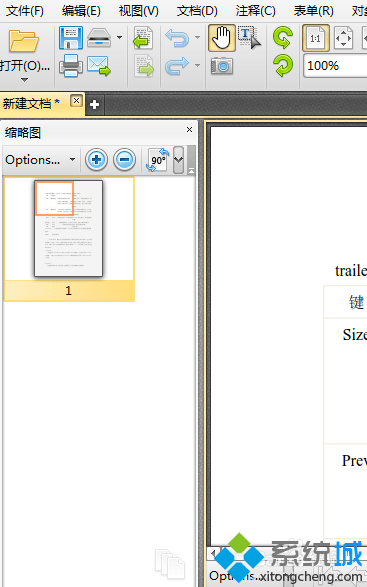Click the scanner icon
This screenshot has height=587, width=367.
point(99,38)
